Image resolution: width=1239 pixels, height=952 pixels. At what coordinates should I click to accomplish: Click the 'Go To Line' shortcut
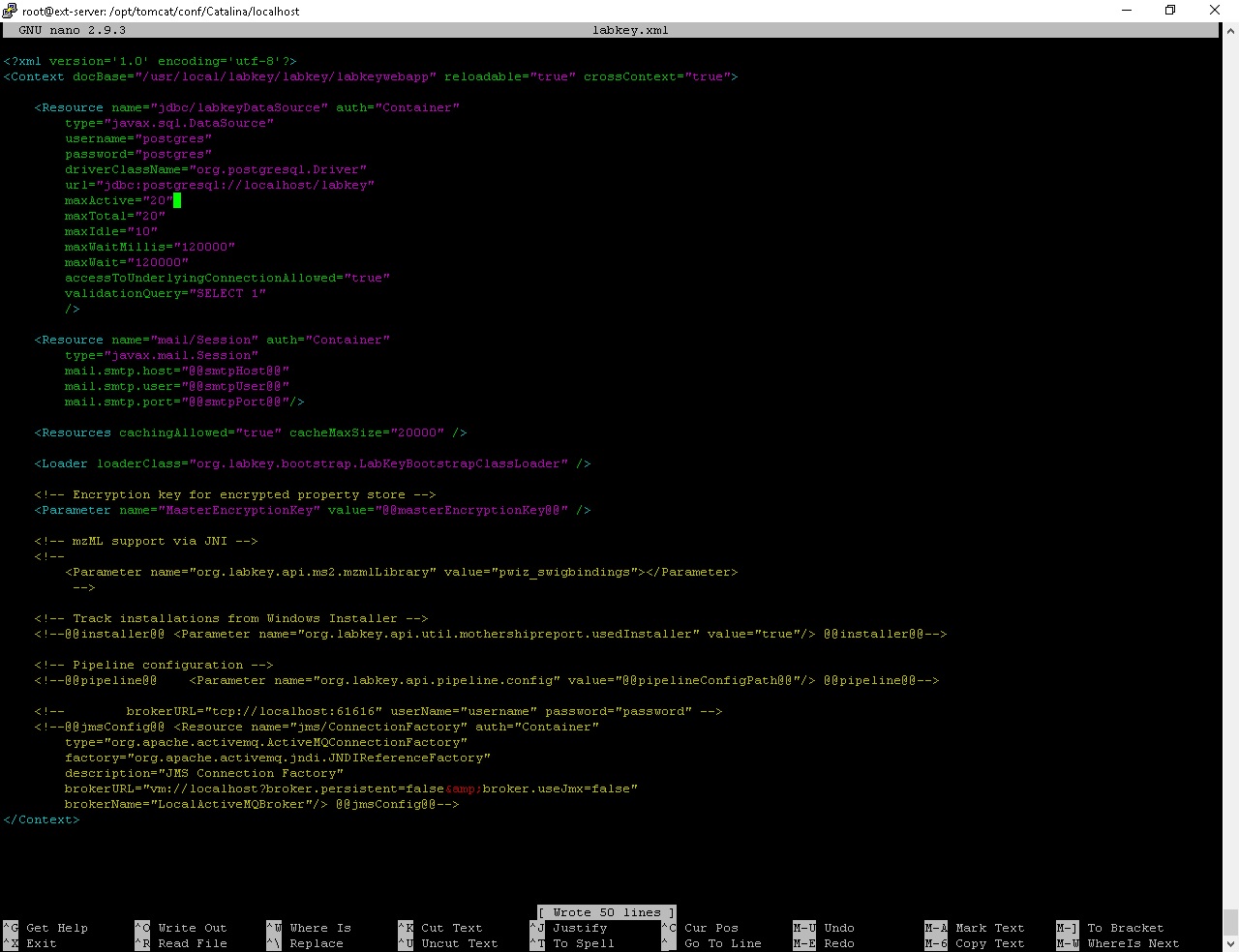[x=723, y=943]
